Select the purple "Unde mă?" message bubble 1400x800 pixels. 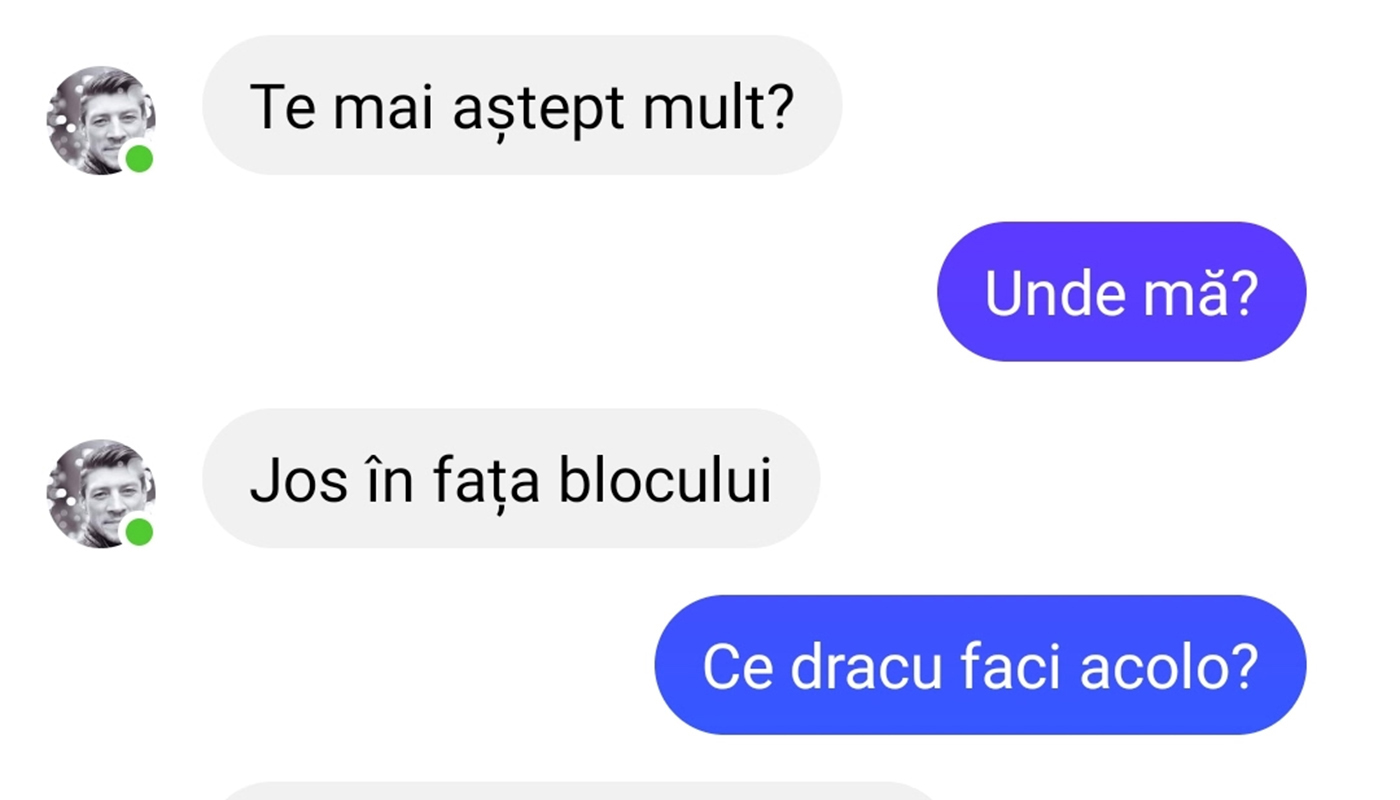click(1121, 291)
